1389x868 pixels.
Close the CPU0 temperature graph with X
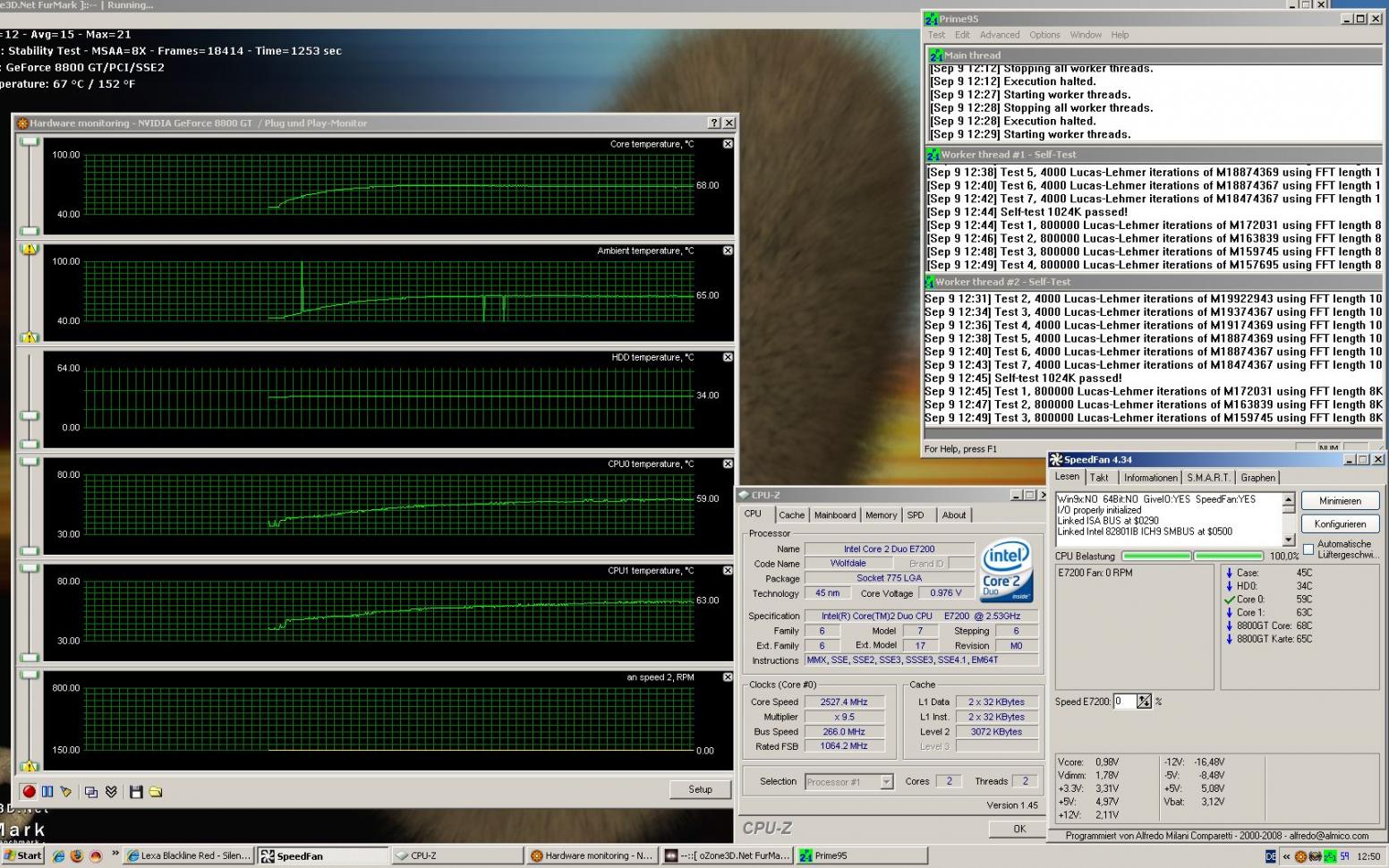click(728, 464)
